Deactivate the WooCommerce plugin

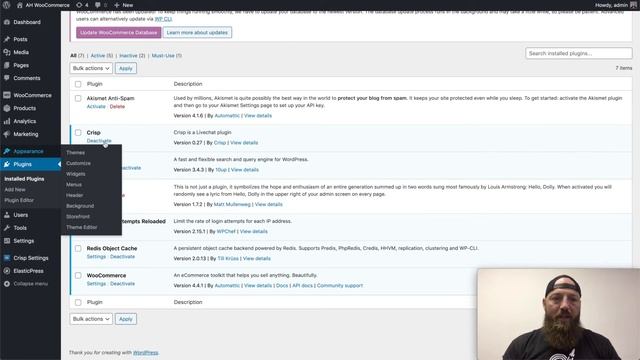(122, 284)
